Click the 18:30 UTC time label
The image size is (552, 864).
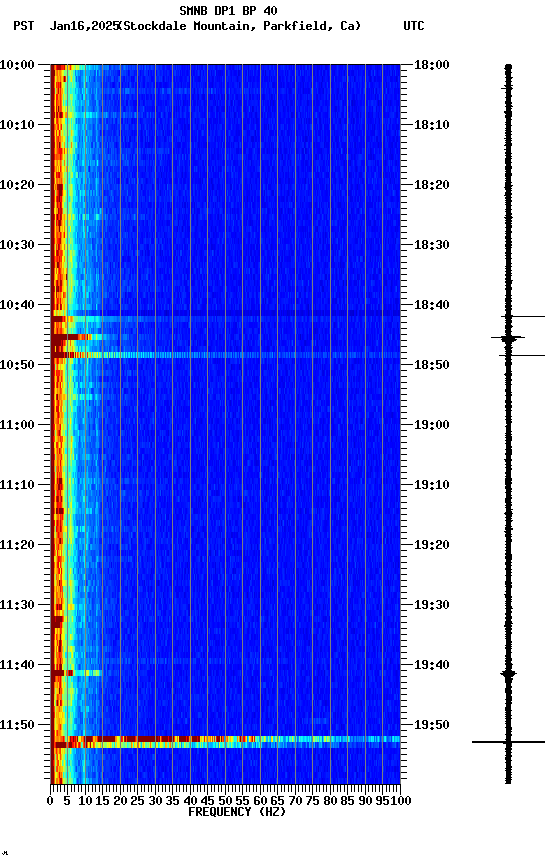click(431, 245)
